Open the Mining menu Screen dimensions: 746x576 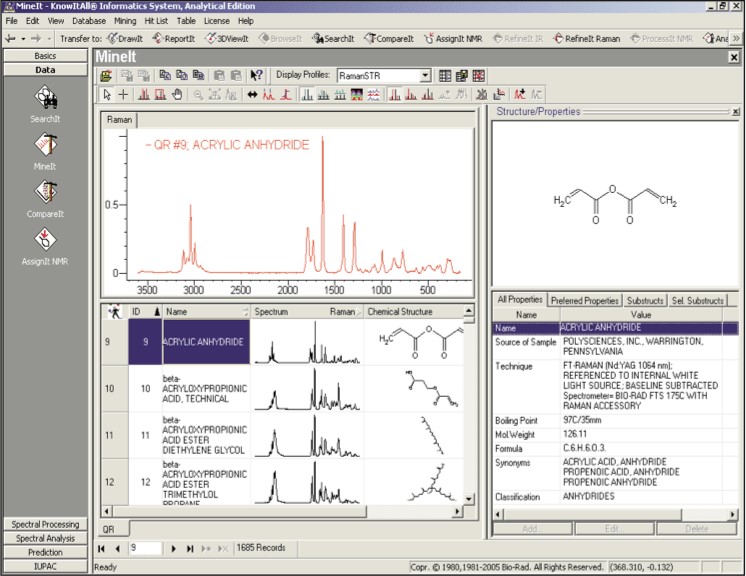coord(125,21)
